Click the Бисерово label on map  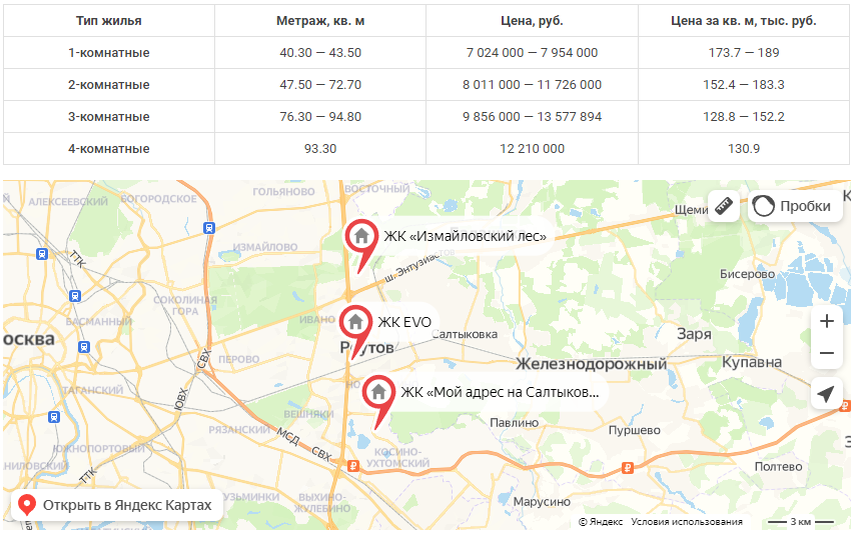point(747,274)
